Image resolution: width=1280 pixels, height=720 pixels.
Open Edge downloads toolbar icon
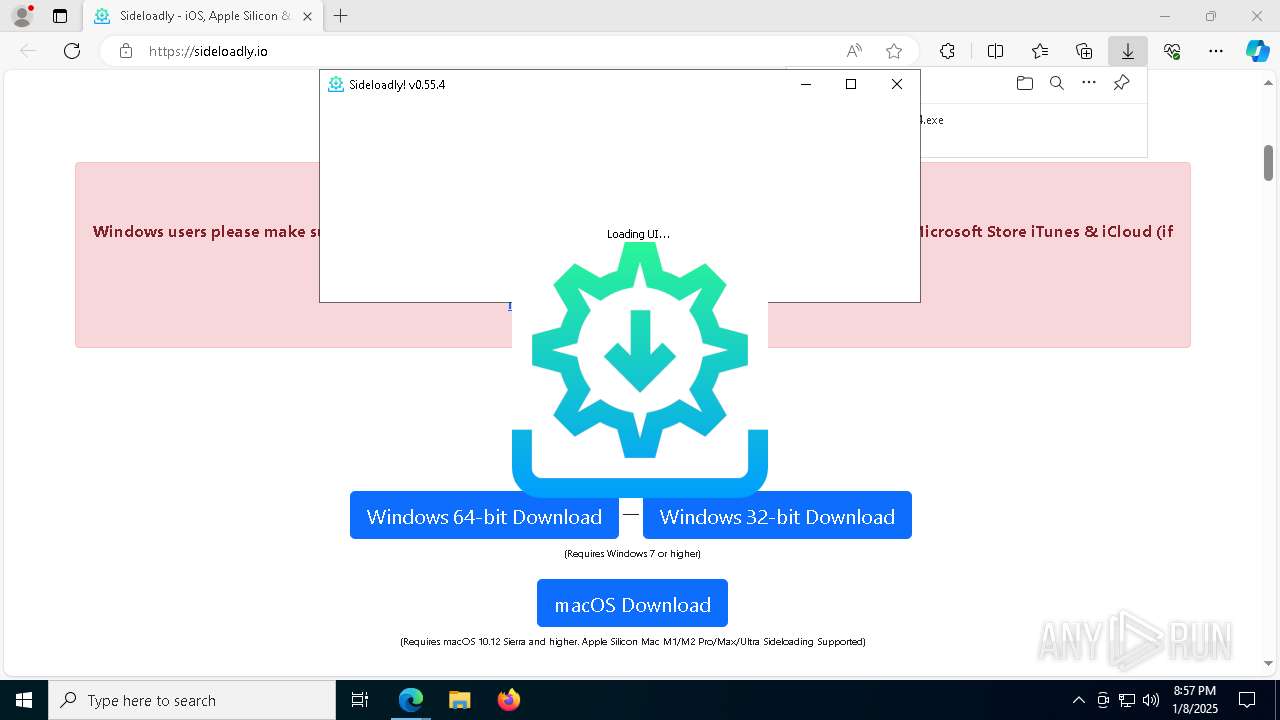1128,51
